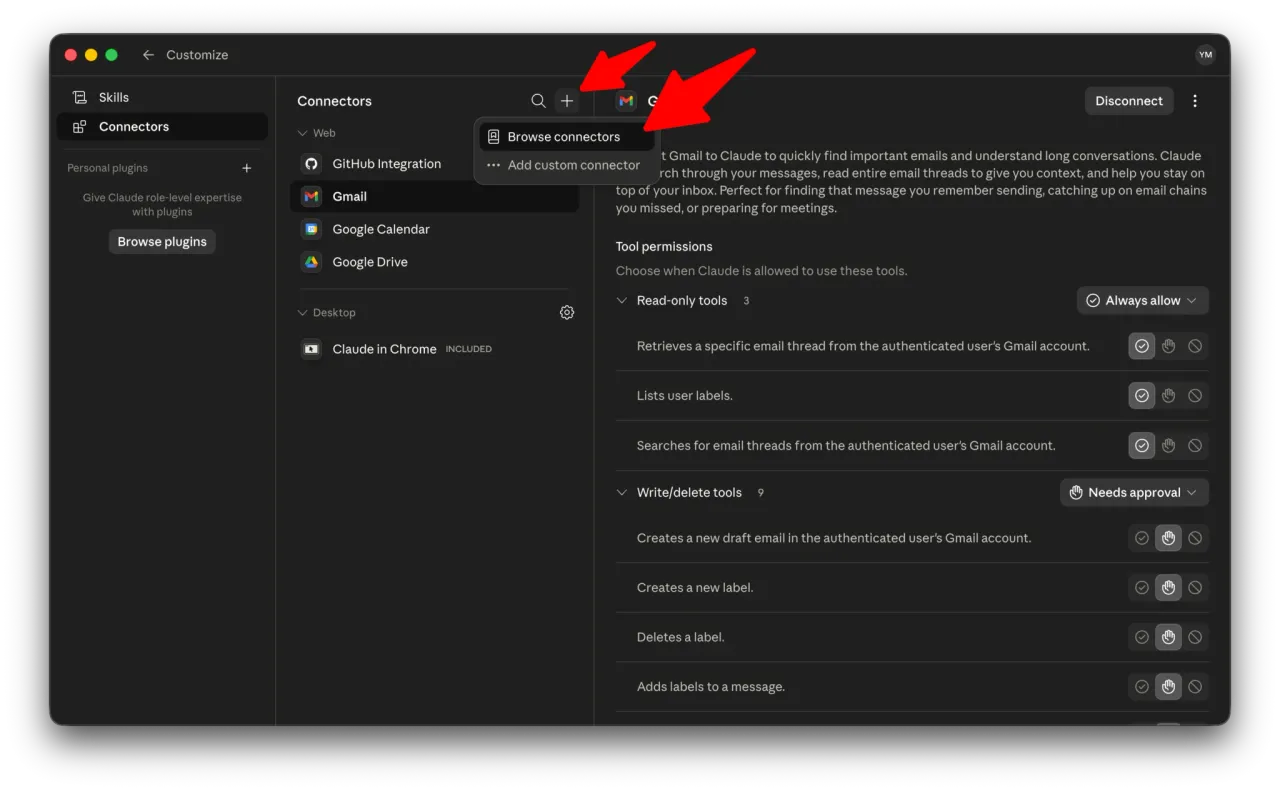Open the GitHub Integration connector

(434, 164)
